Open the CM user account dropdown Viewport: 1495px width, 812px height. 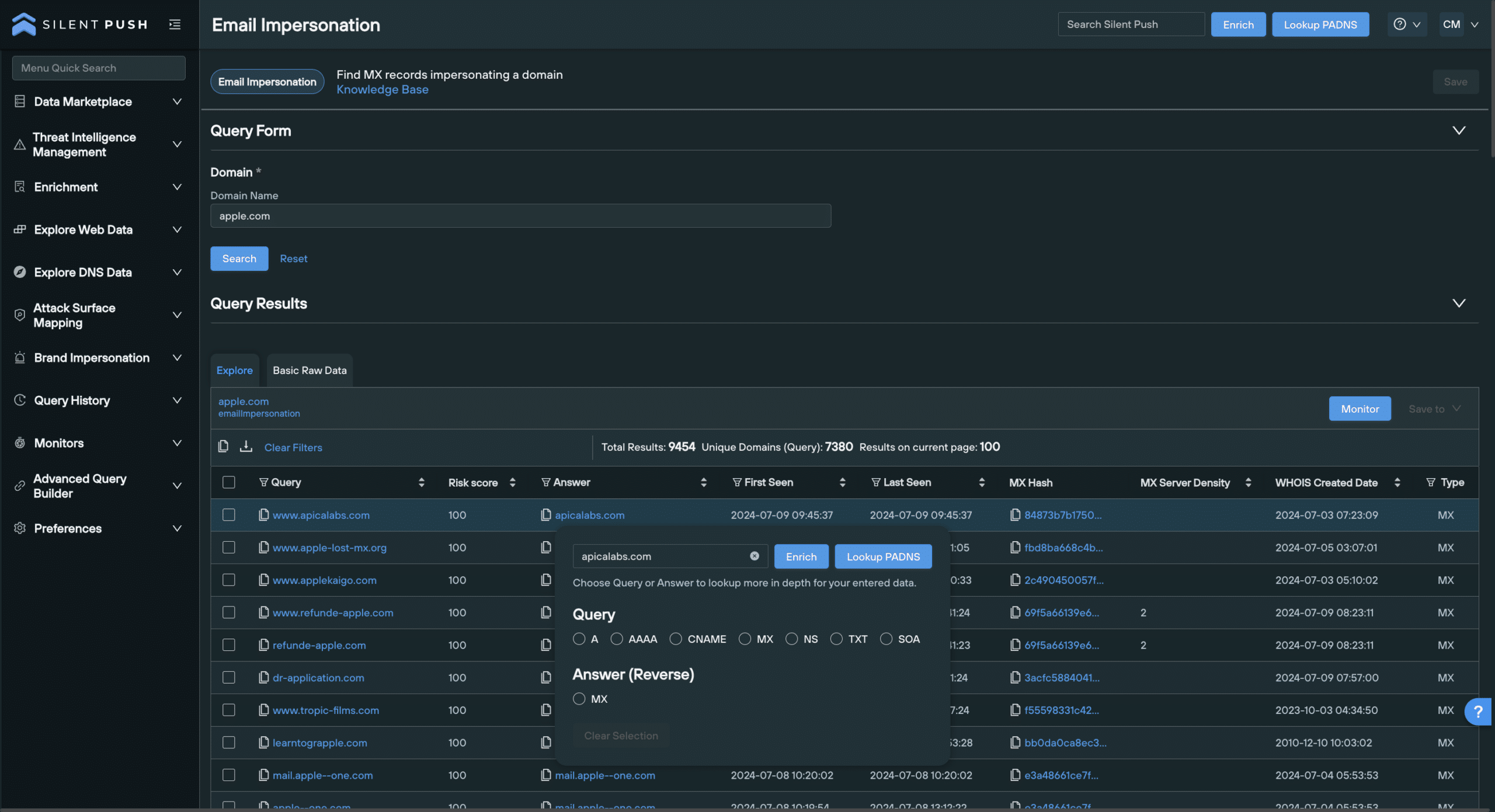coord(1461,24)
